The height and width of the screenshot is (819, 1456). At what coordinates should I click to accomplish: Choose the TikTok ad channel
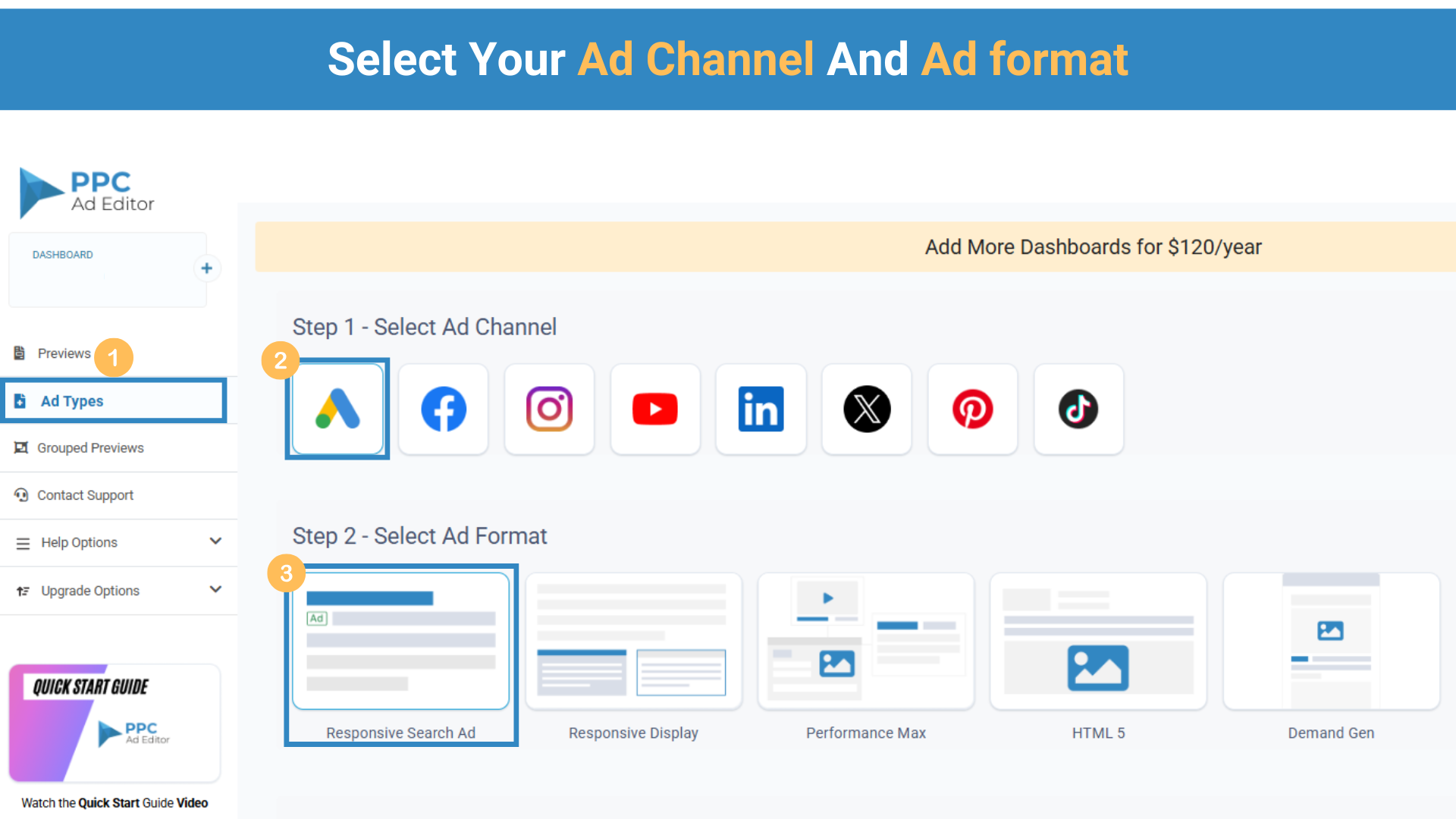1078,409
